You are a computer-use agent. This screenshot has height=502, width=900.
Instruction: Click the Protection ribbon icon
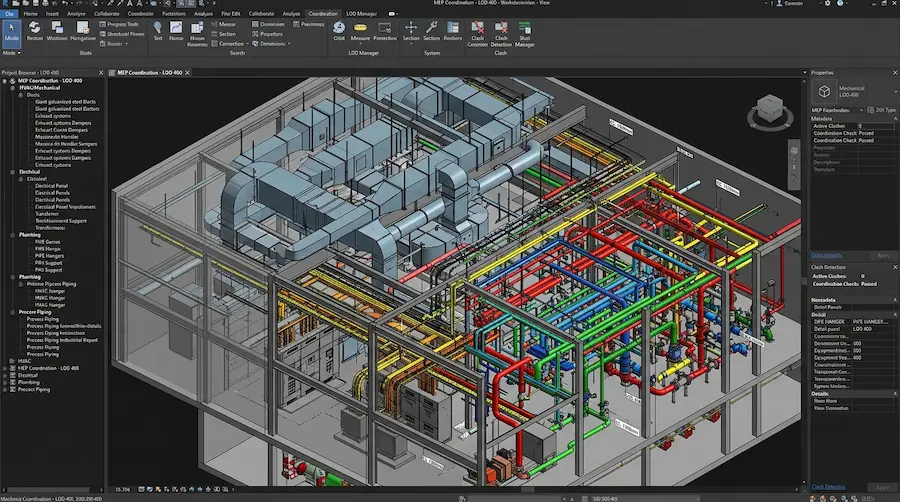point(385,32)
